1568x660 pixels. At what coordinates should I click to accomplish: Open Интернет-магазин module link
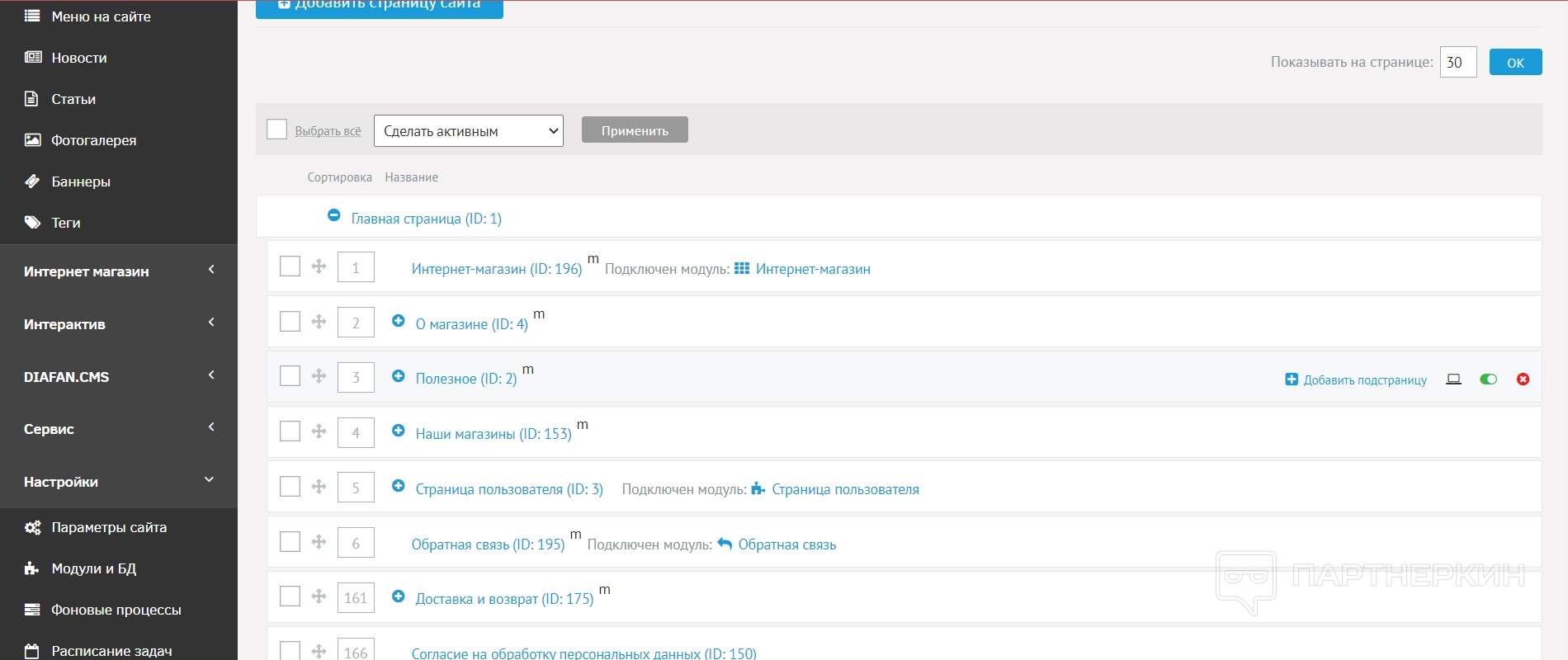pyautogui.click(x=813, y=269)
